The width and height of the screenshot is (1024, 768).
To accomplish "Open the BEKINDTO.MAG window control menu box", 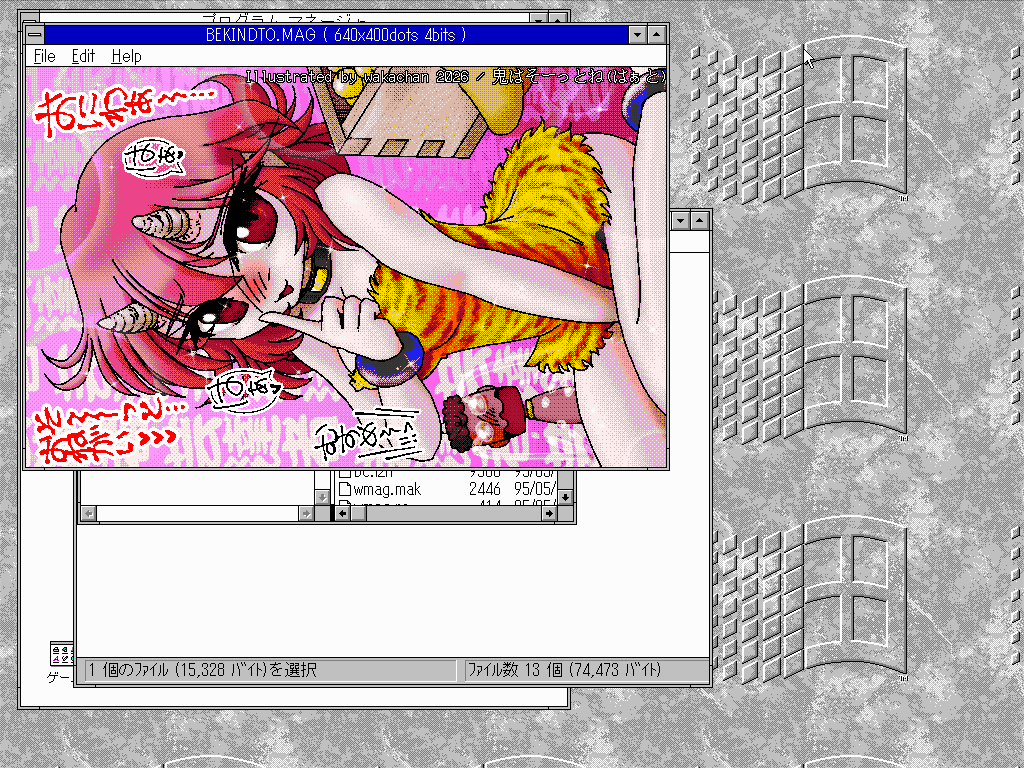I will 34,35.
